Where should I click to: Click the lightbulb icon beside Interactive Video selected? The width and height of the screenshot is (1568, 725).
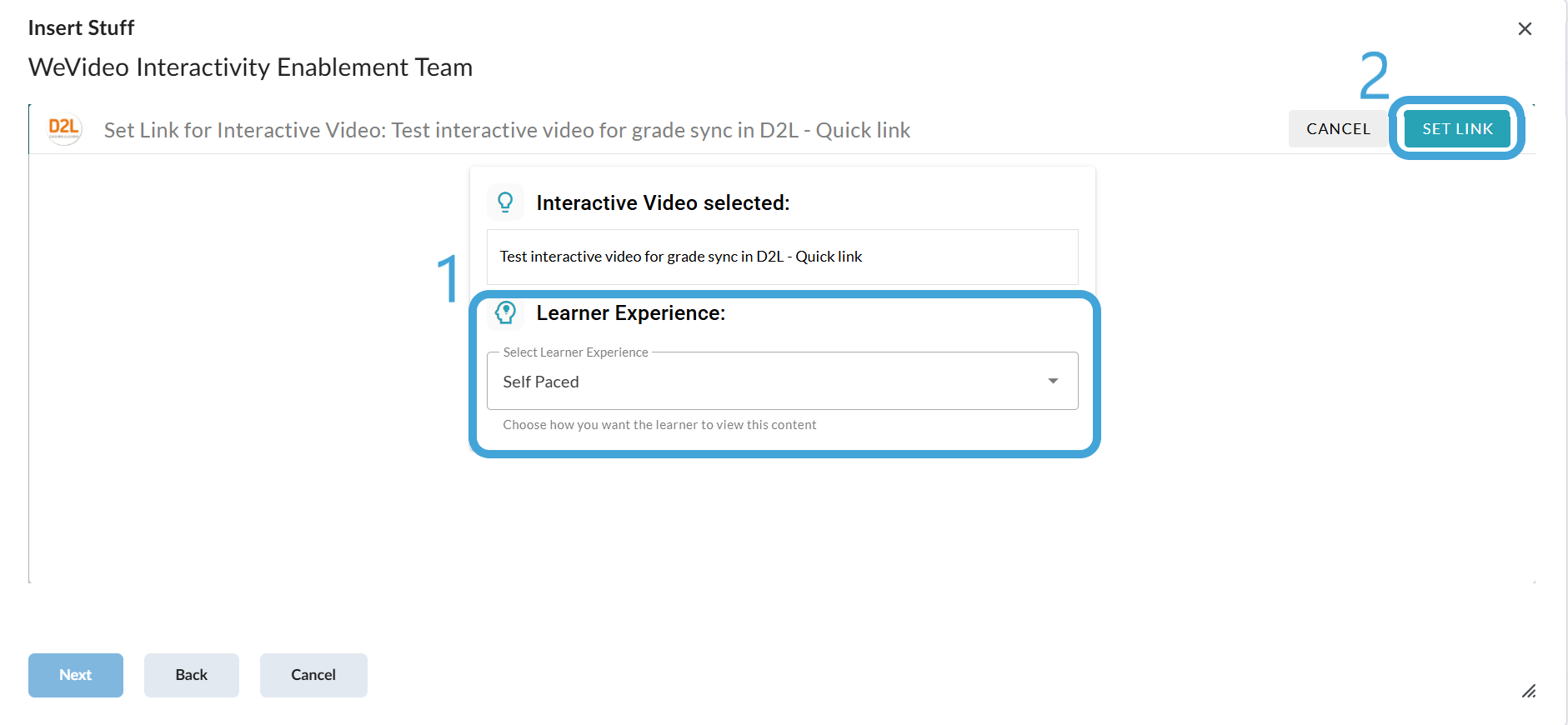point(505,202)
